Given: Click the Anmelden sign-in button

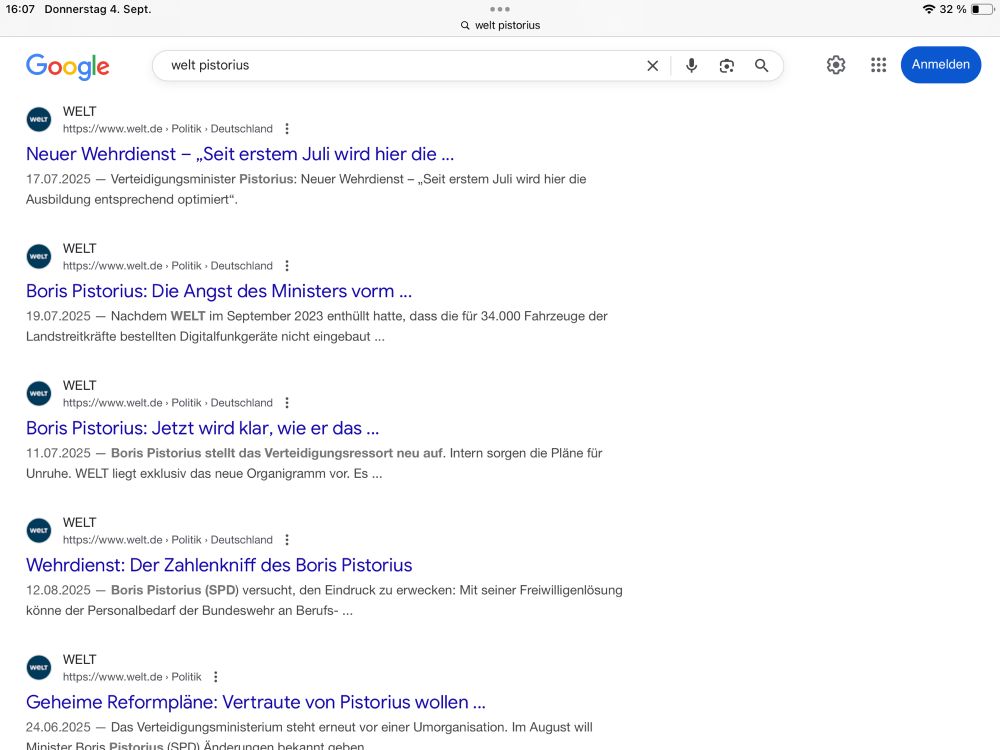Looking at the screenshot, I should [941, 64].
